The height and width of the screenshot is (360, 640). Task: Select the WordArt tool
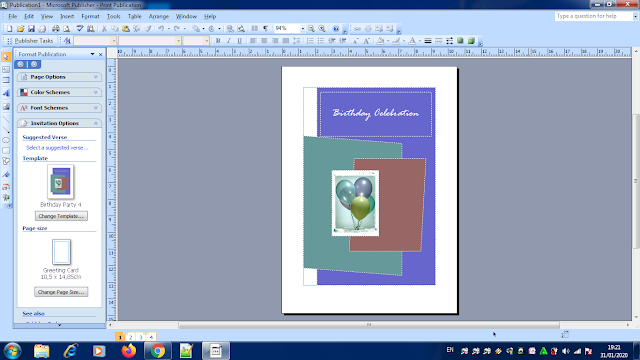coord(6,93)
